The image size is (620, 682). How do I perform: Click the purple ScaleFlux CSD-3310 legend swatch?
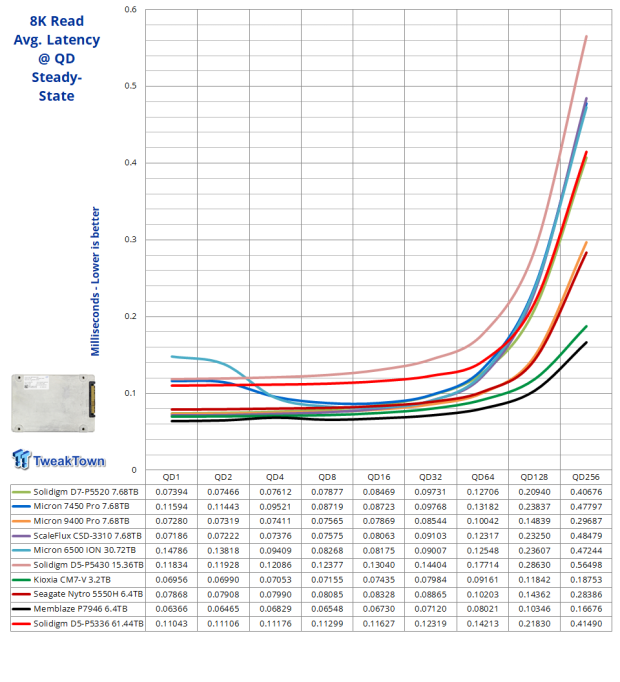pos(21,536)
